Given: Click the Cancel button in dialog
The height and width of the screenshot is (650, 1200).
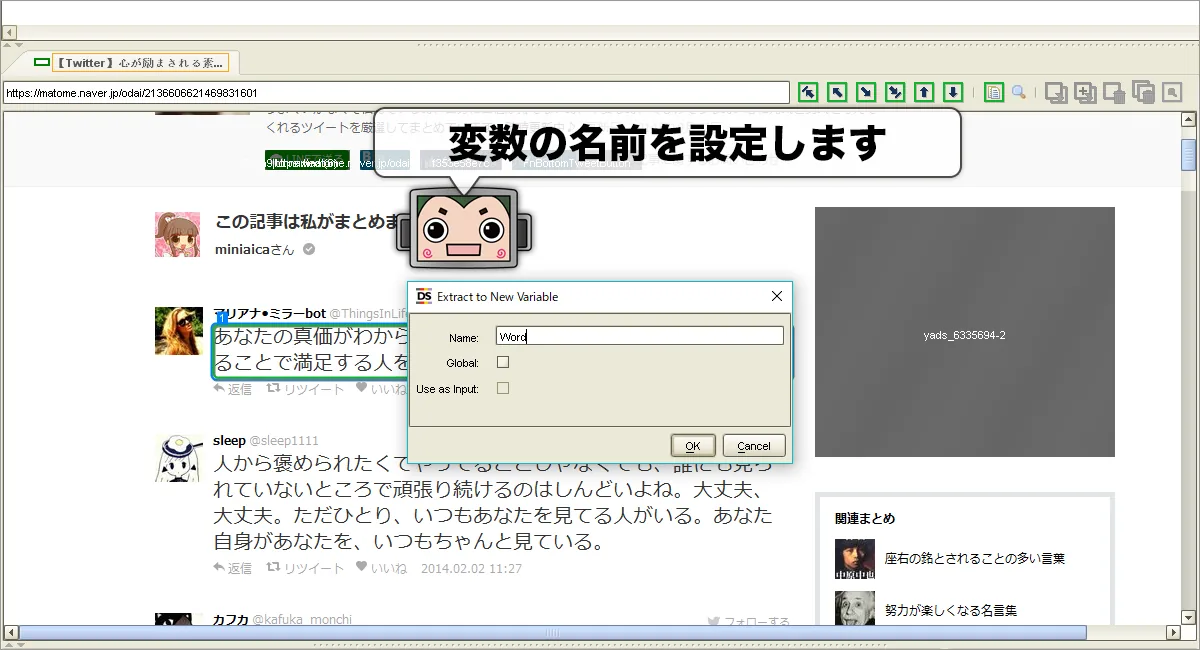Looking at the screenshot, I should click(754, 446).
